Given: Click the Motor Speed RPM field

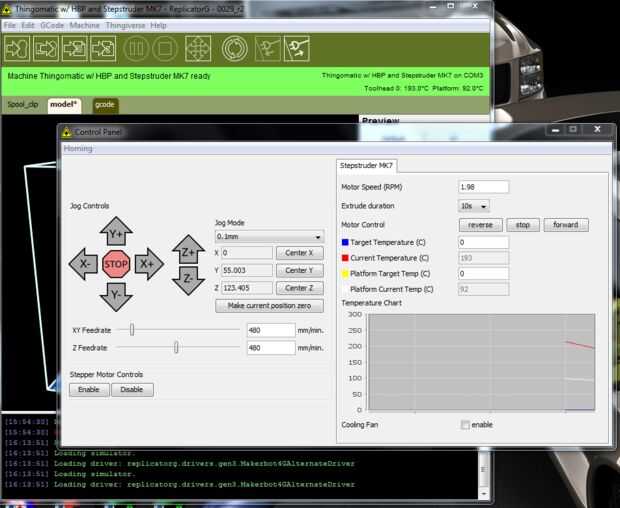Looking at the screenshot, I should click(x=483, y=187).
